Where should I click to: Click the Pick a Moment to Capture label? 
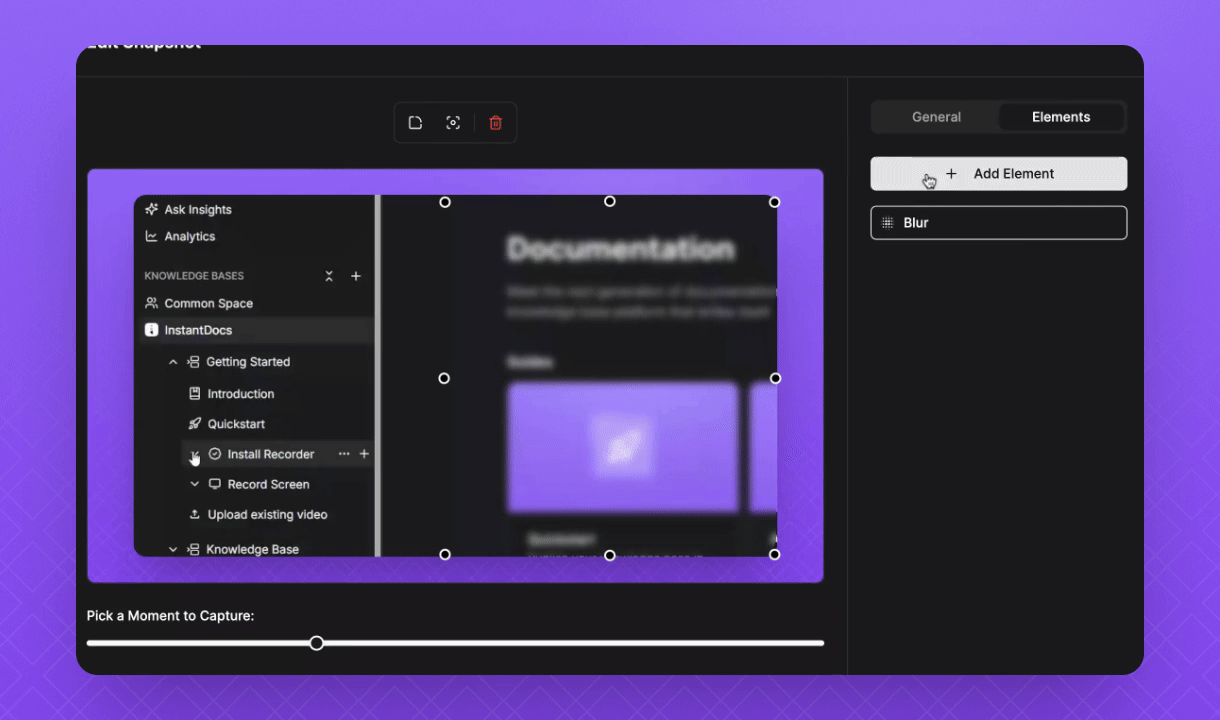170,616
